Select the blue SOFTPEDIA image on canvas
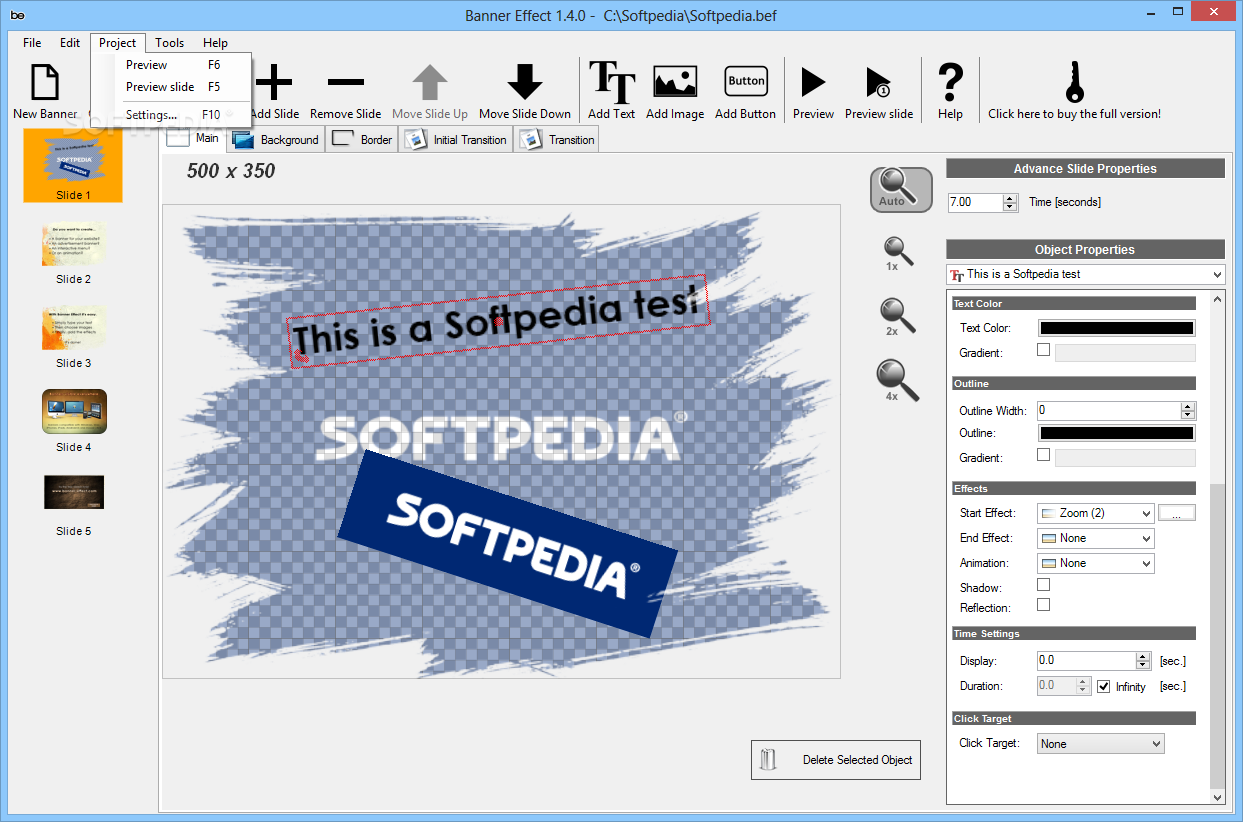The image size is (1243, 822). coord(507,543)
